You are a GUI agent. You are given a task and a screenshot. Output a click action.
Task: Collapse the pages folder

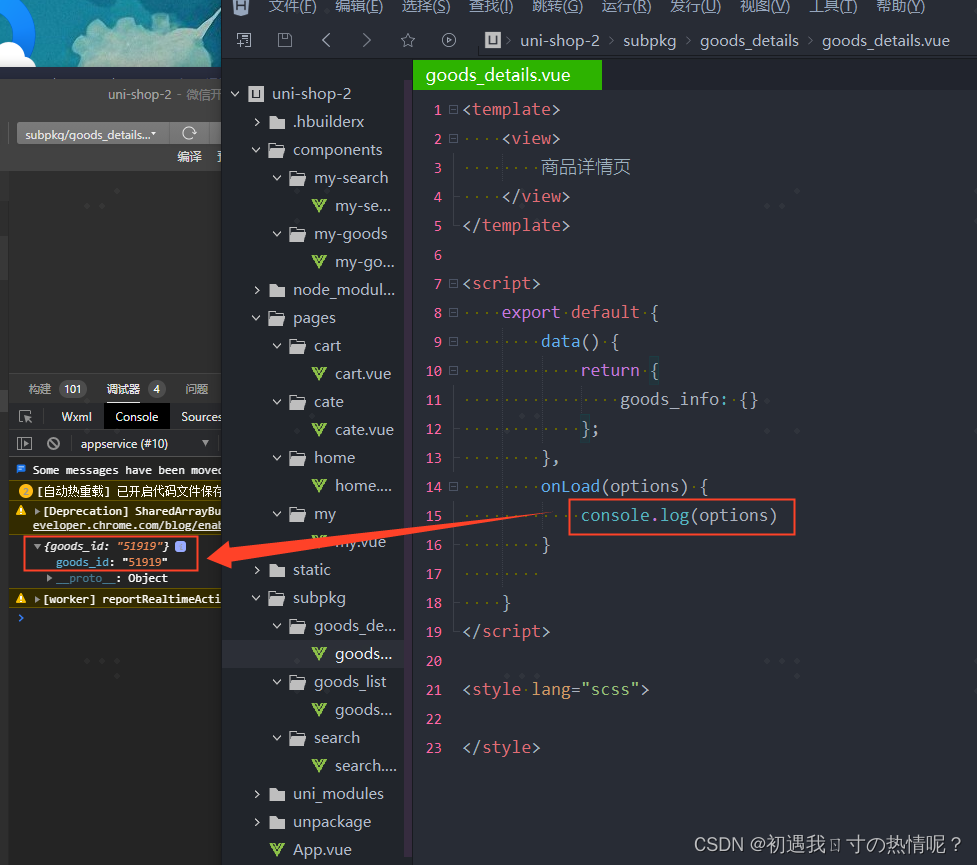(x=256, y=318)
